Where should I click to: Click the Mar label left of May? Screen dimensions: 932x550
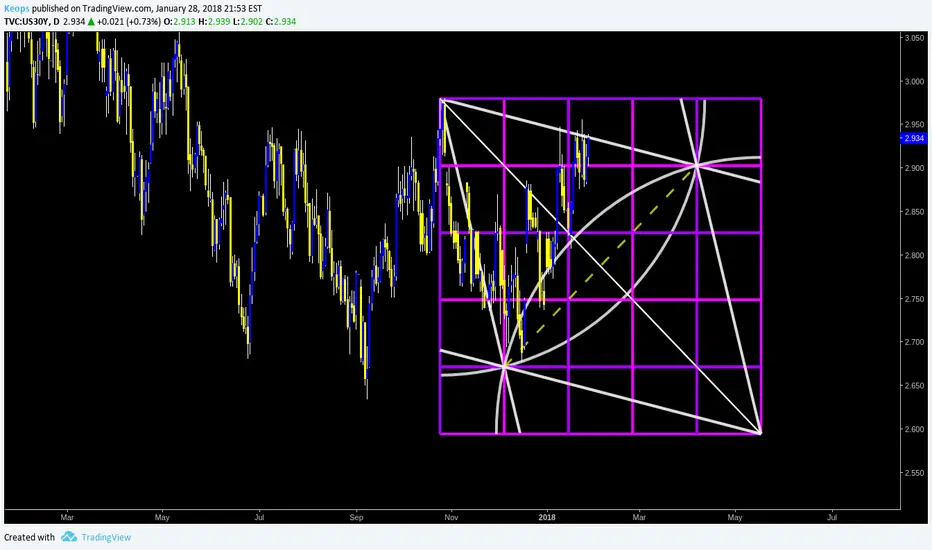click(67, 517)
